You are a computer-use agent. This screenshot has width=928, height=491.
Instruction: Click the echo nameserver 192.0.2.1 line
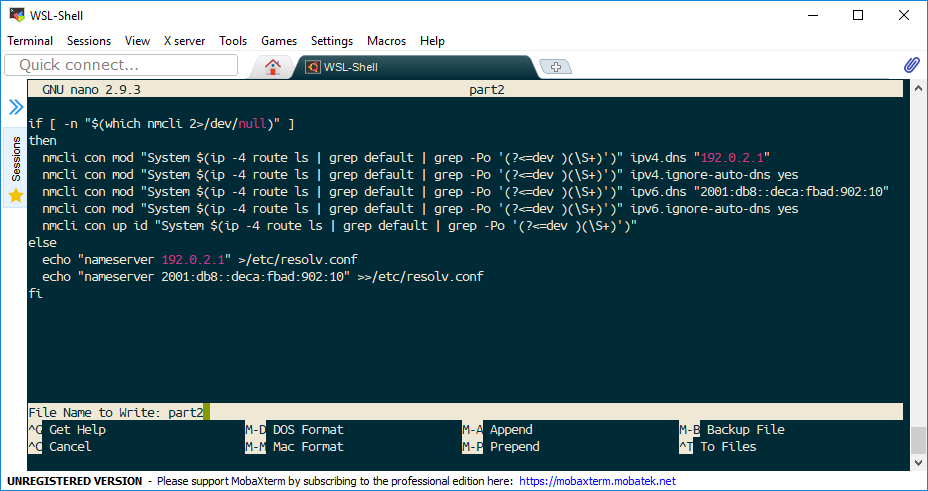point(200,260)
